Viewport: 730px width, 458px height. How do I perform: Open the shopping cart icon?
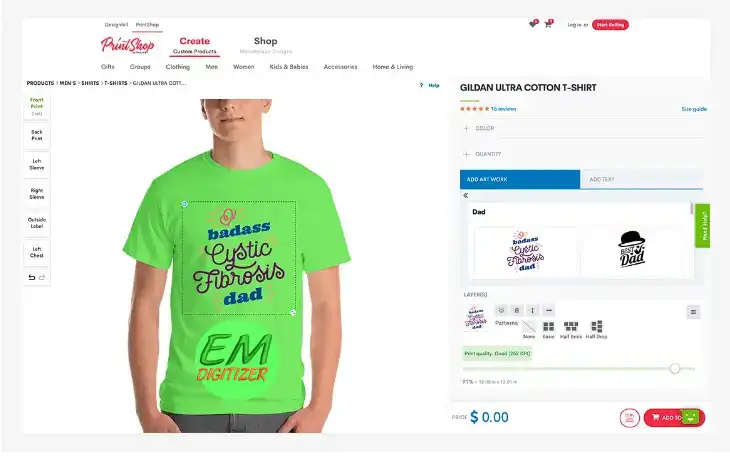click(x=548, y=24)
